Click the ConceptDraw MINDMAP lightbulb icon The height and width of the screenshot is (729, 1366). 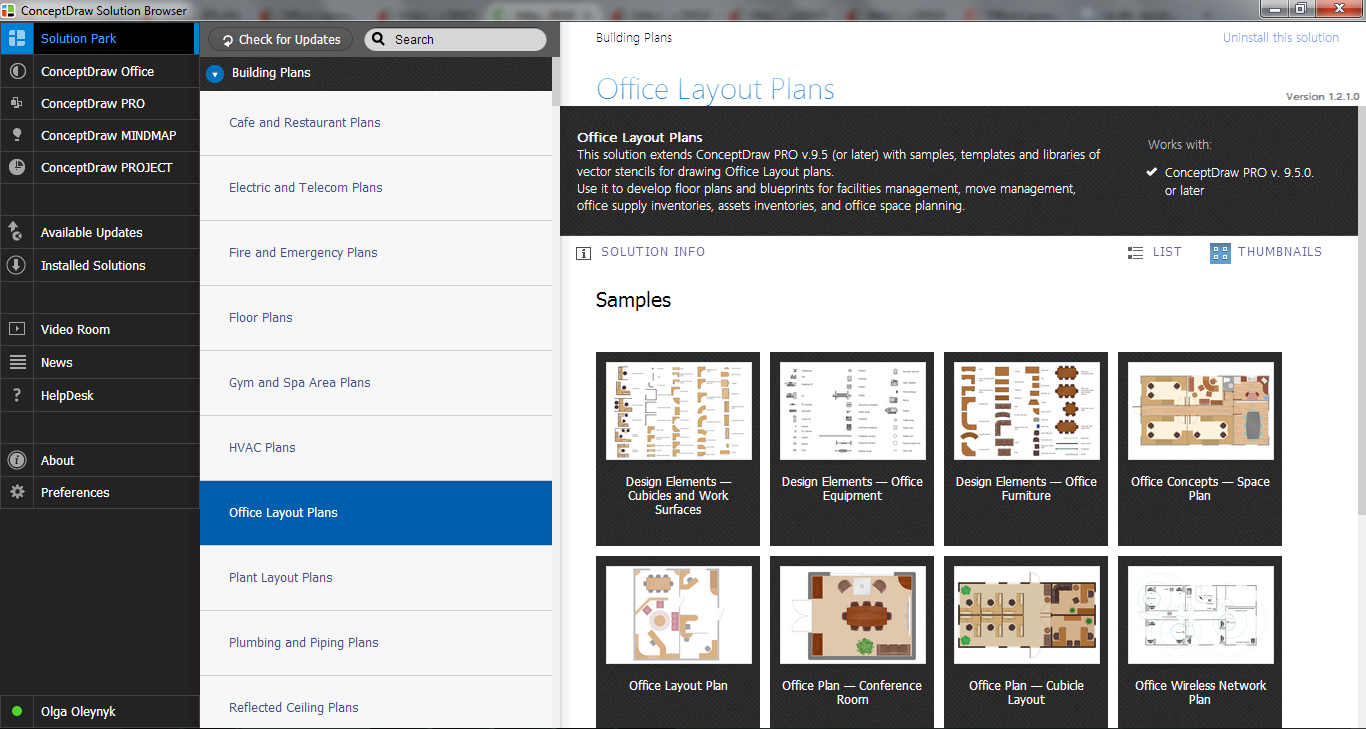click(16, 135)
